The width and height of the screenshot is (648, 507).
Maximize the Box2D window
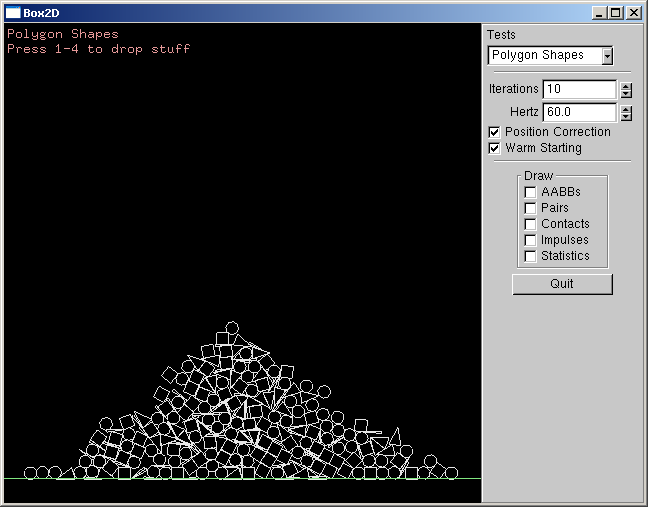(x=615, y=13)
